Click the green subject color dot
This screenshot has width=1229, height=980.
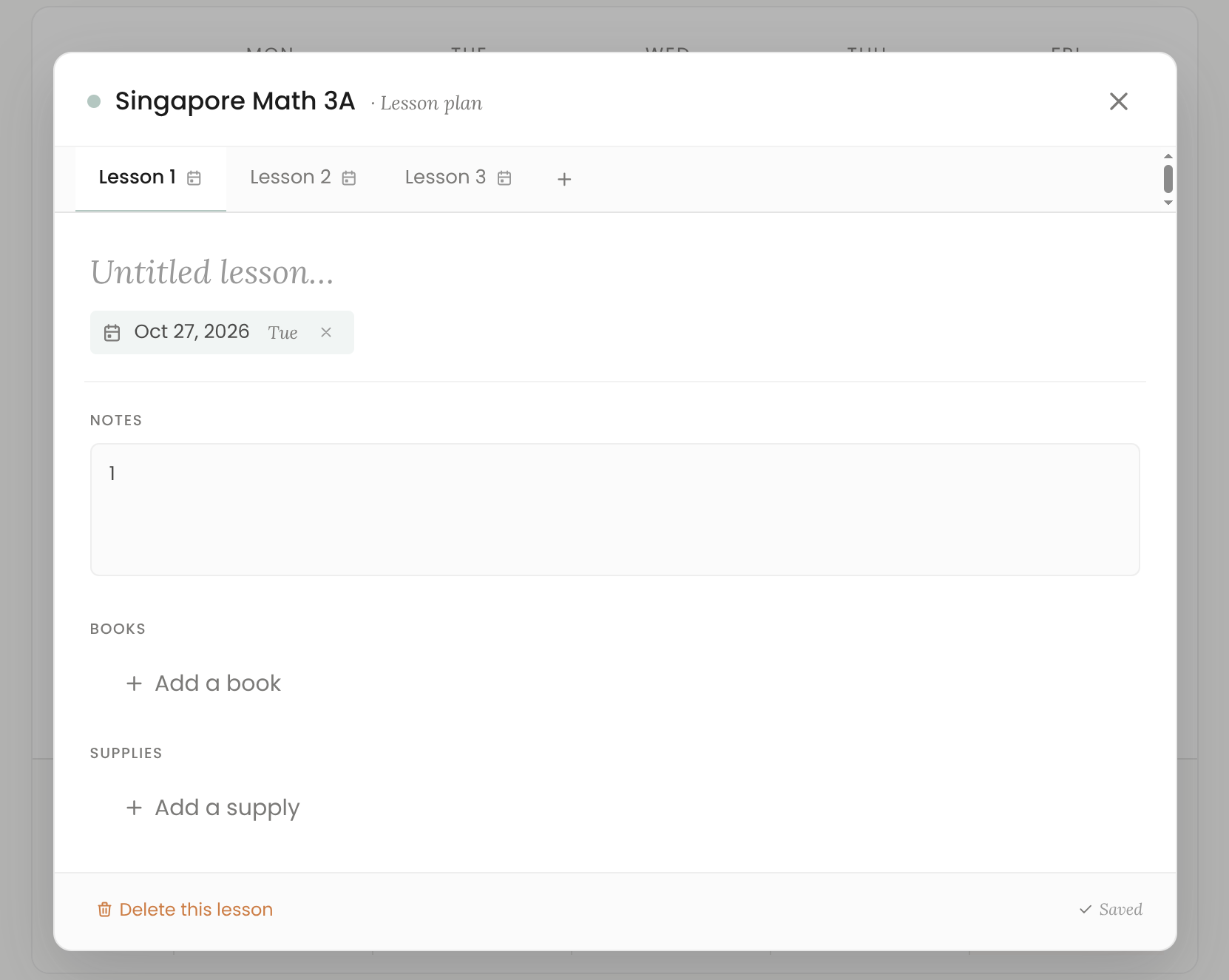coord(94,101)
